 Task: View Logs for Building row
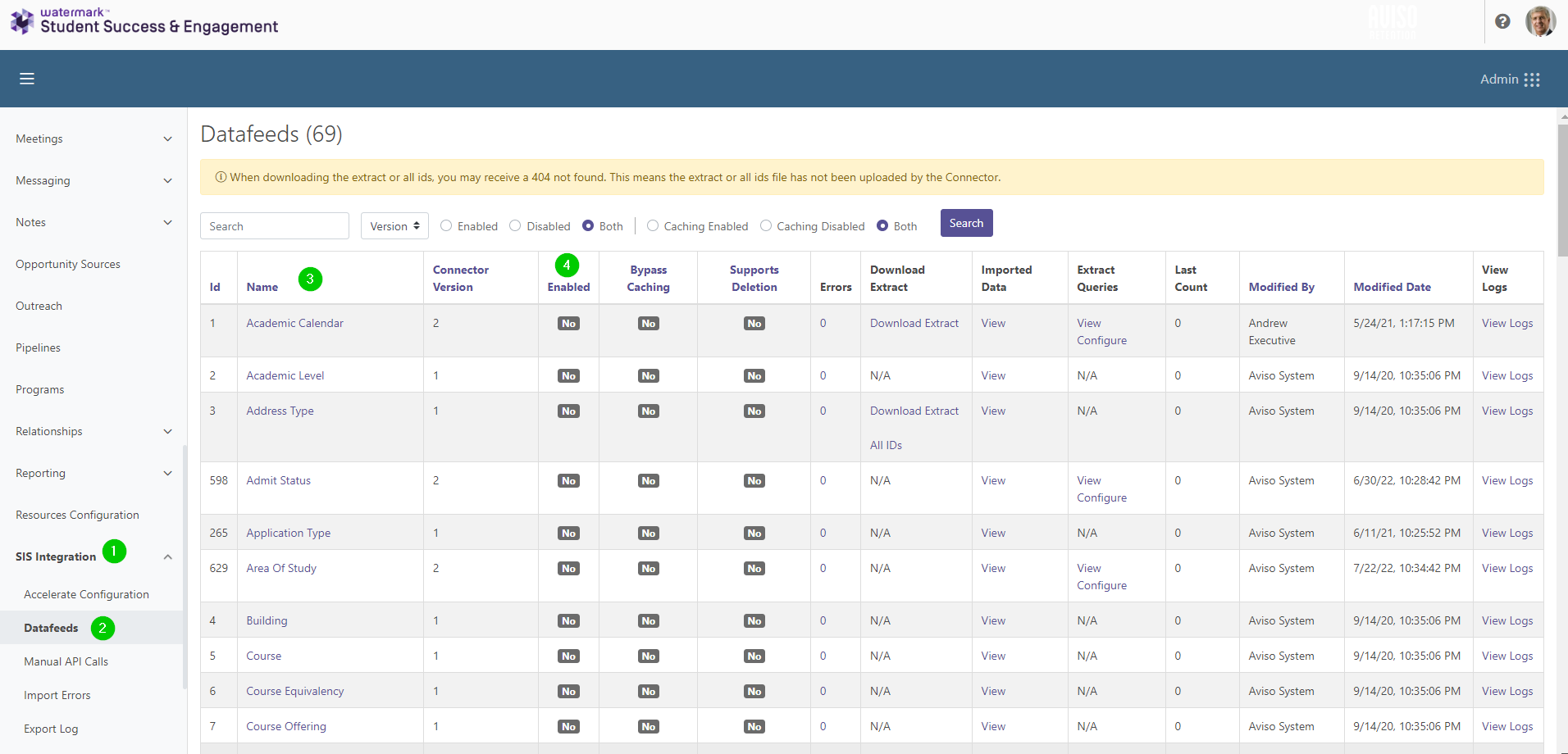click(x=1507, y=620)
